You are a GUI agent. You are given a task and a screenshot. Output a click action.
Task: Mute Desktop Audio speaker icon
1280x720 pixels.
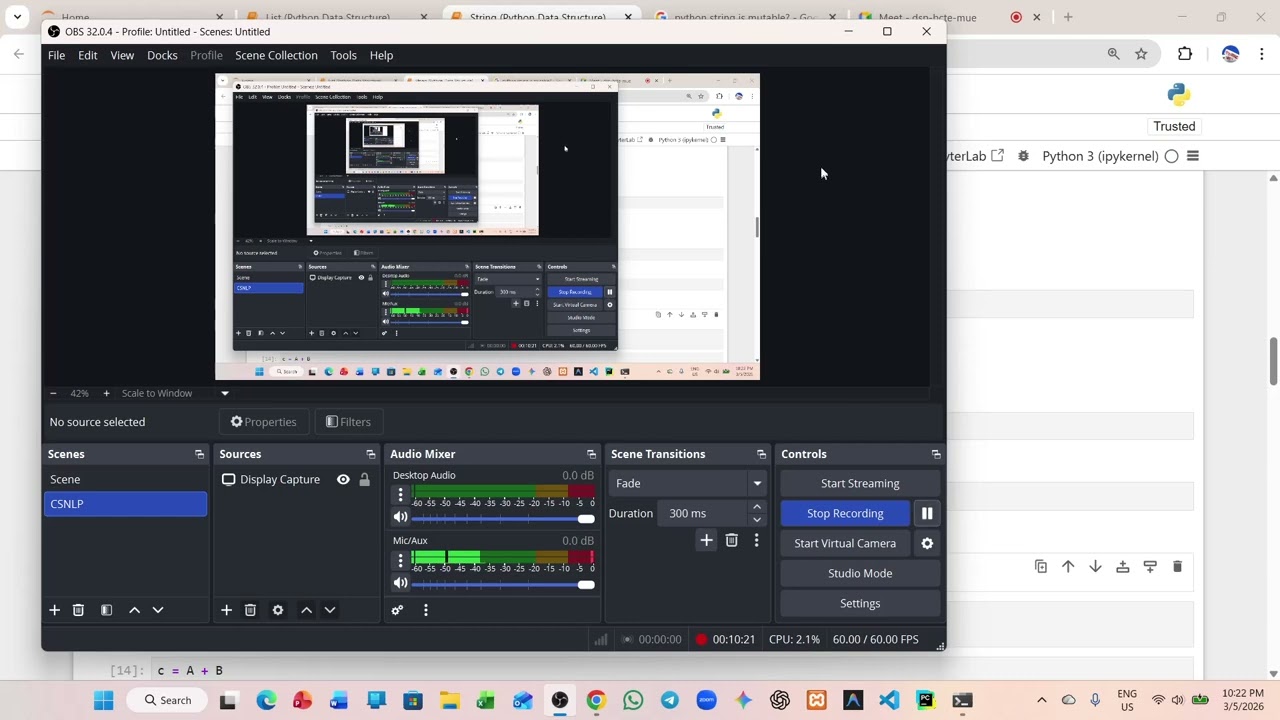click(x=400, y=518)
